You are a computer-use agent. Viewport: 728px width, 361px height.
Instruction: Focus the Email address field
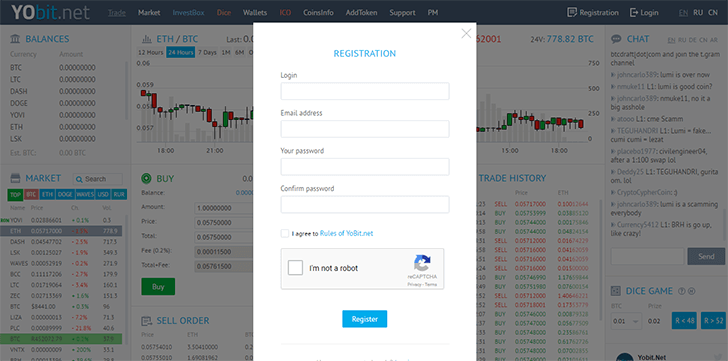[x=364, y=129]
